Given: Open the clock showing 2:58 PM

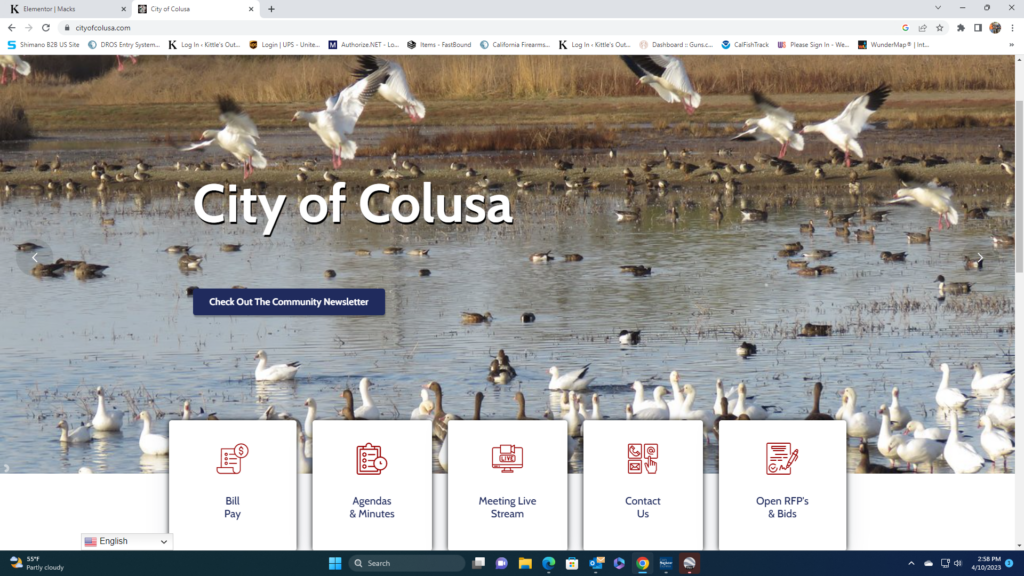Looking at the screenshot, I should pos(985,563).
